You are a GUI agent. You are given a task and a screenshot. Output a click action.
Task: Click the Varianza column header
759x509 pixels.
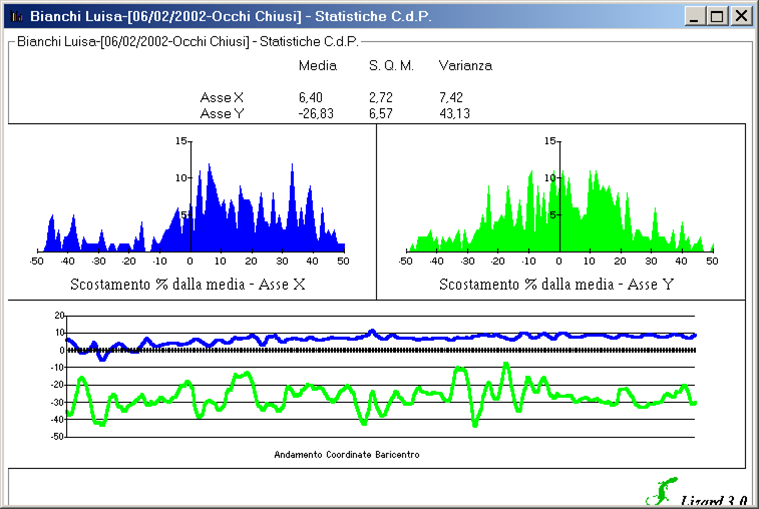pos(465,66)
